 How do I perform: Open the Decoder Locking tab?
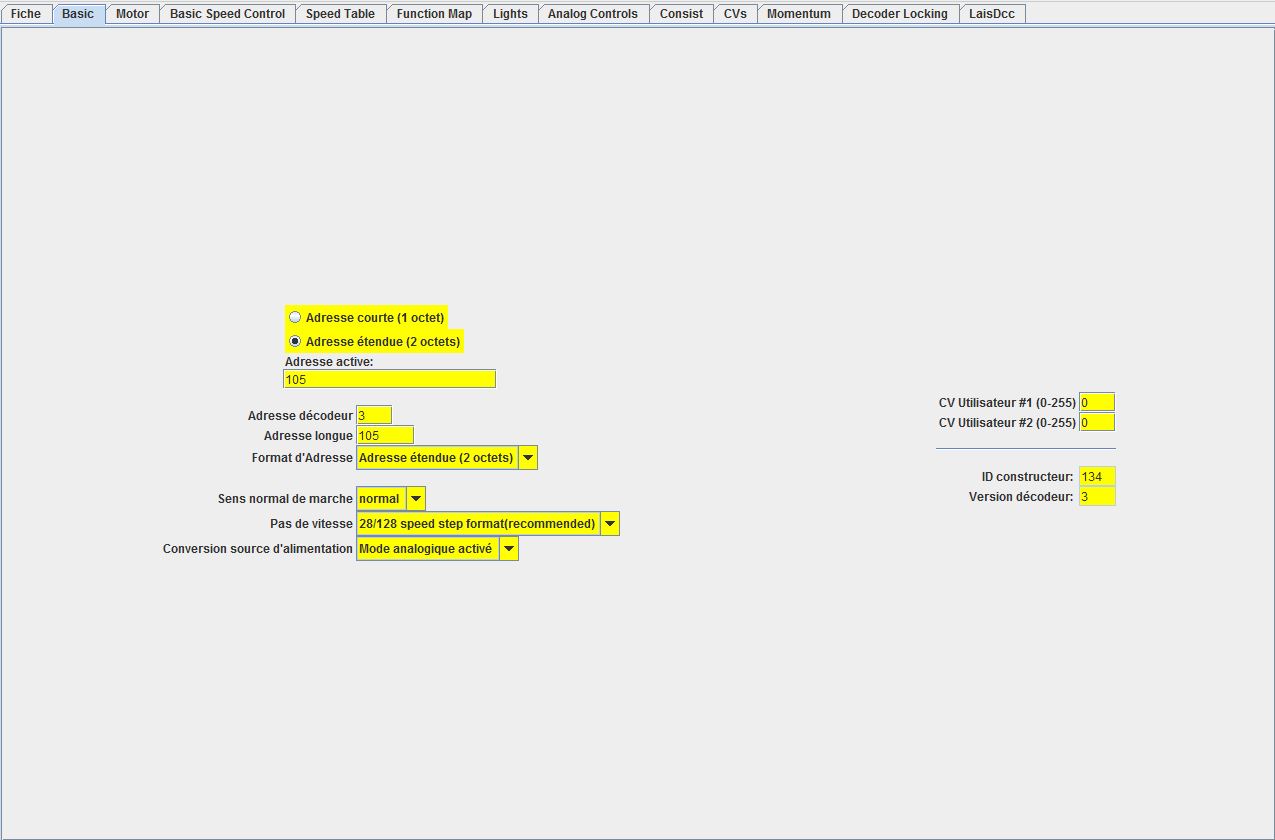pyautogui.click(x=900, y=14)
